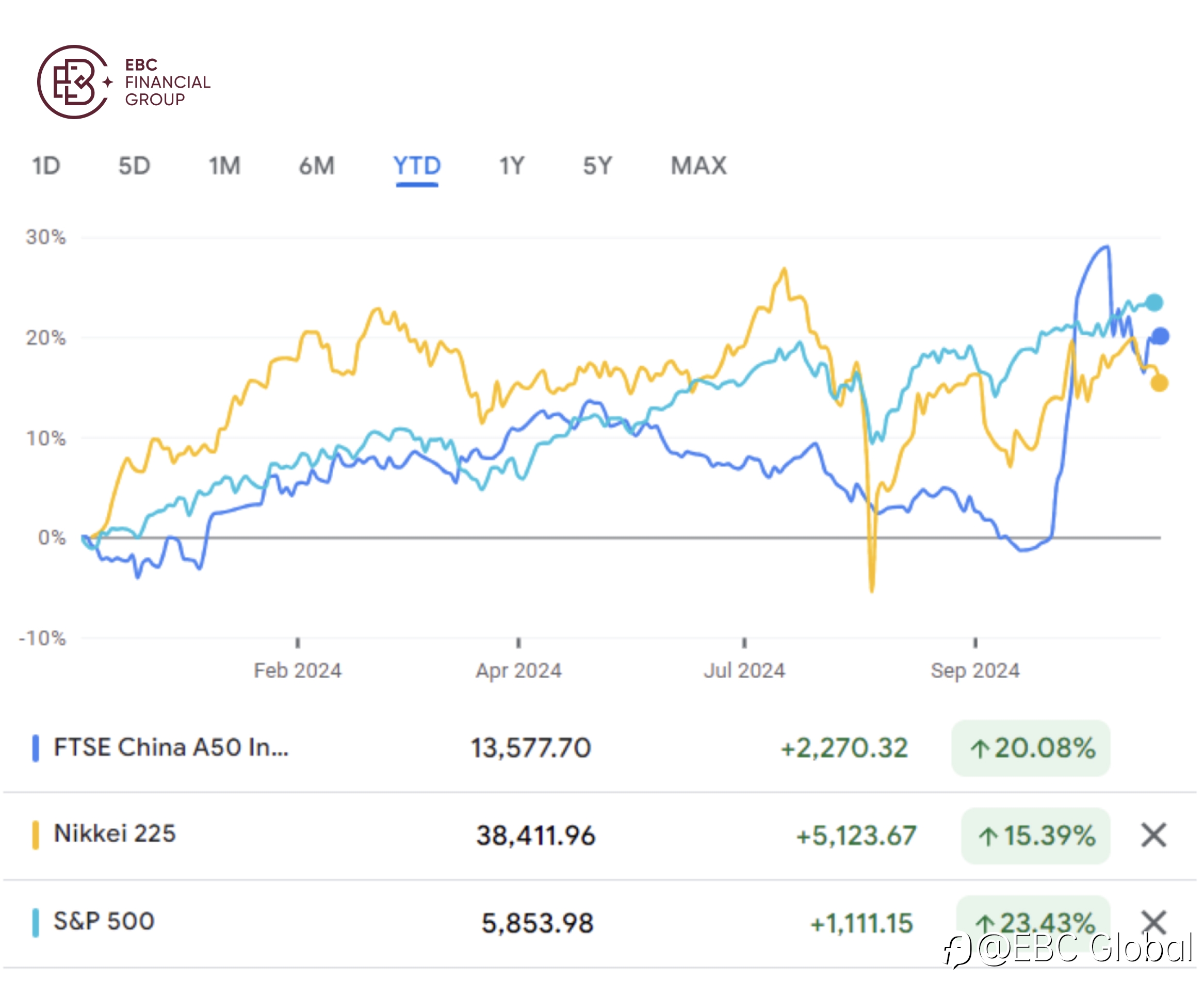Open the 5Y range tab
Viewport: 1204px width, 998px height.
[x=597, y=166]
